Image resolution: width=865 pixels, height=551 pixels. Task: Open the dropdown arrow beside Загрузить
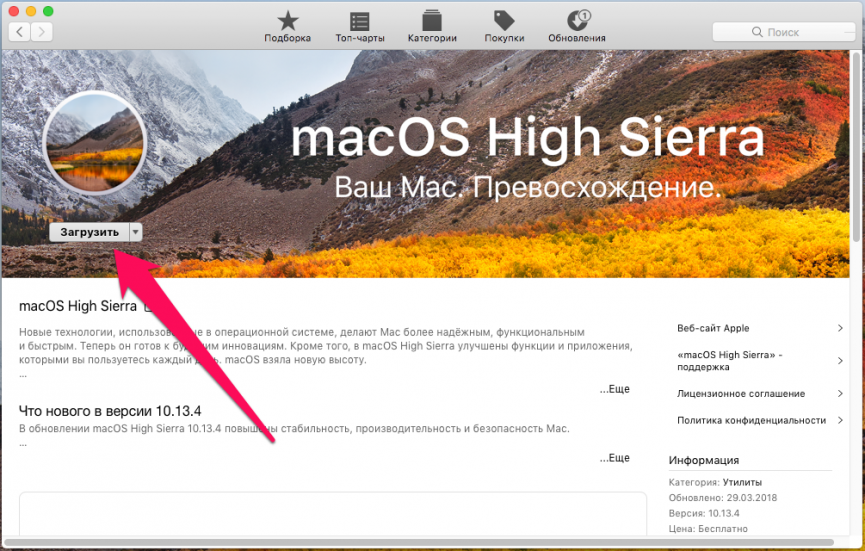(x=136, y=232)
